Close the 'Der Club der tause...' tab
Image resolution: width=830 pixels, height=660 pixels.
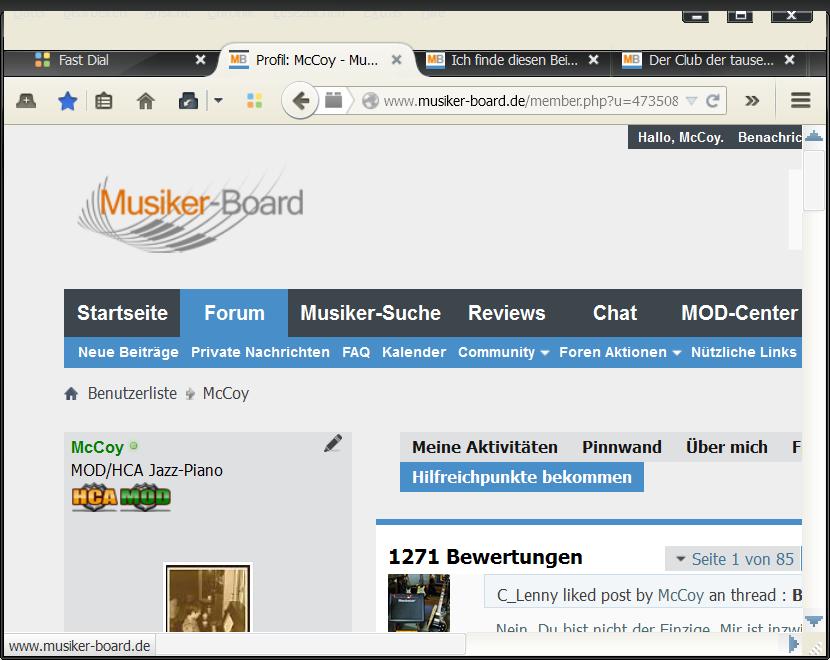[x=789, y=60]
